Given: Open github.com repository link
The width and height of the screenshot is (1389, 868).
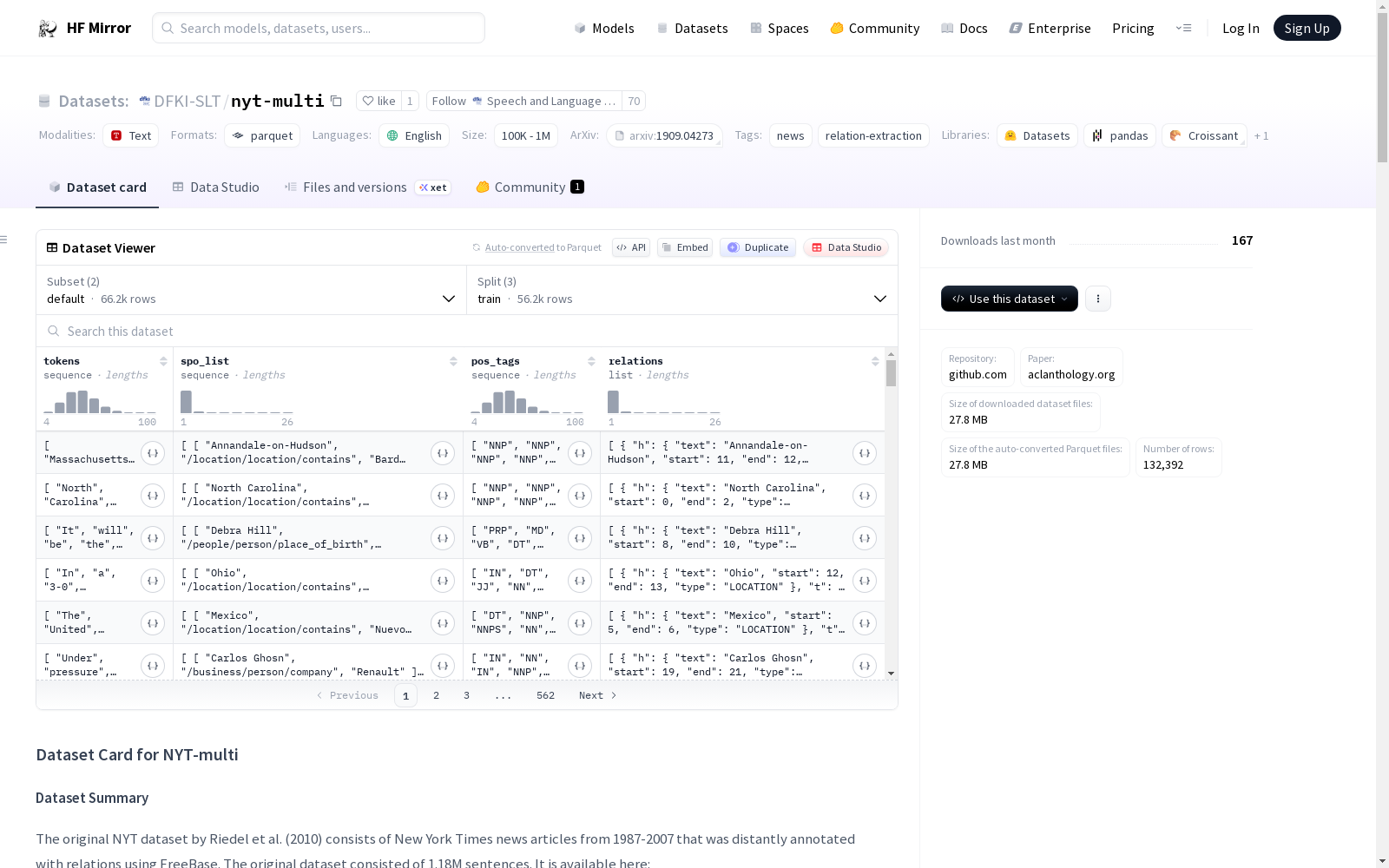Looking at the screenshot, I should 978,367.
